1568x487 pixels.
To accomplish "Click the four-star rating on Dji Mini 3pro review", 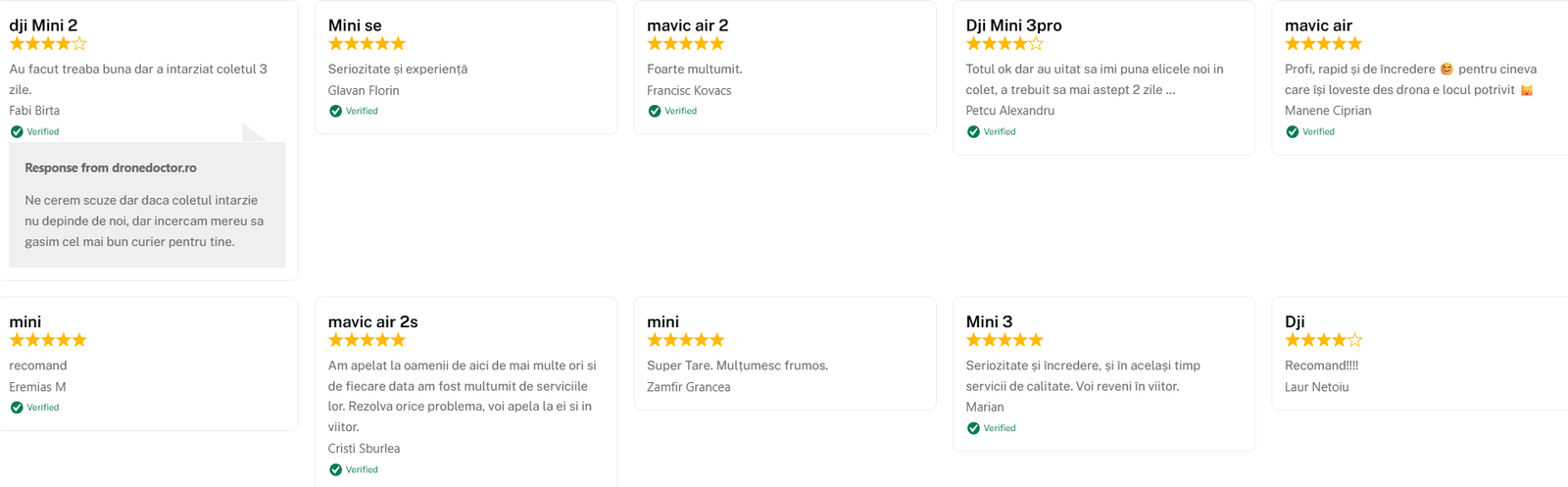I will pos(1004,44).
